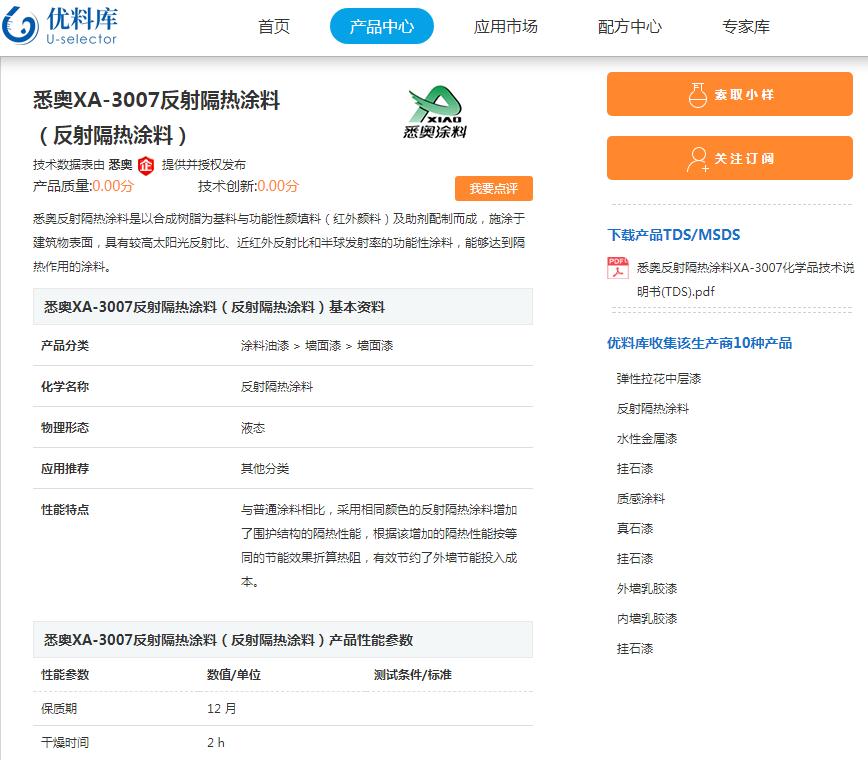Screen dimensions: 868x760
Task: Go to the 首页 tab
Action: click(x=274, y=27)
